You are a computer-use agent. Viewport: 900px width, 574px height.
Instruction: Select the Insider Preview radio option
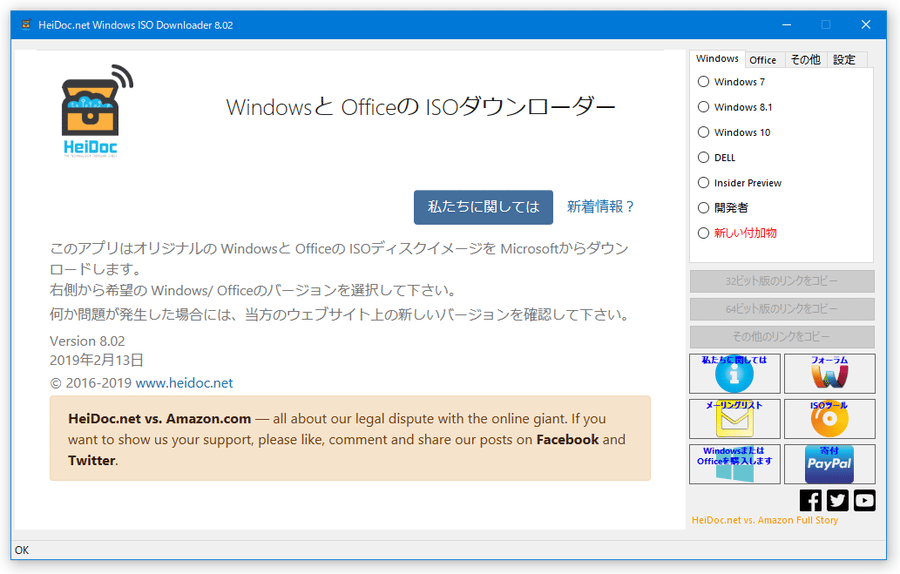coord(704,183)
